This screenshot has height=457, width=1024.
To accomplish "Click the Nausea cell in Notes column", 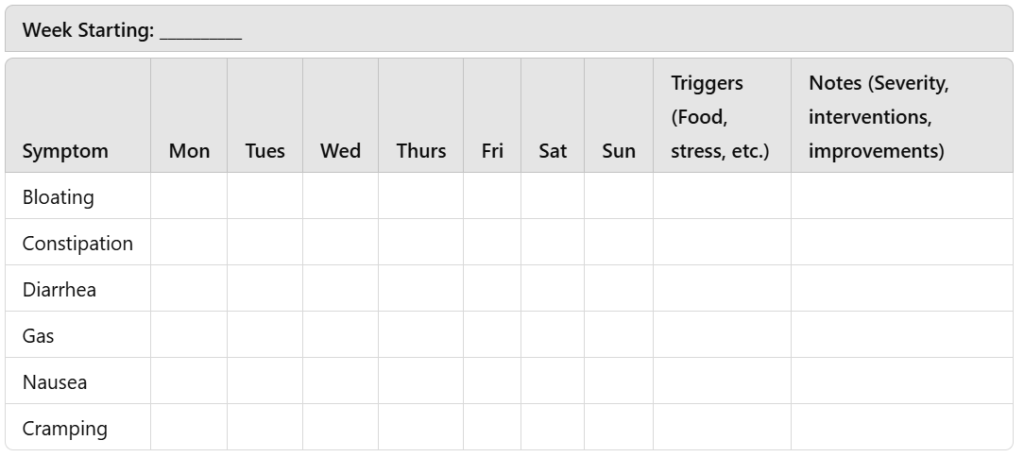I will 901,381.
